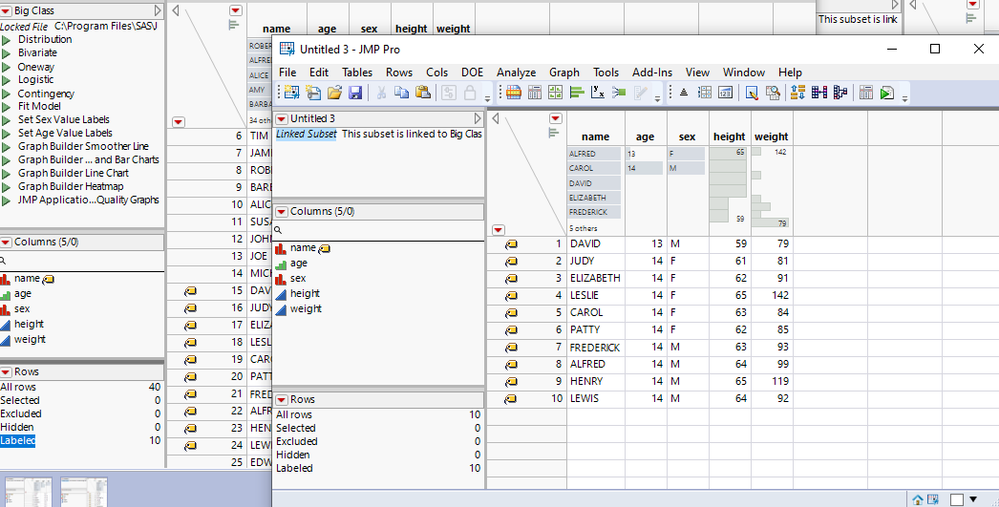Click the Copy toolbar icon
Screen dimensions: 999x507
401,92
